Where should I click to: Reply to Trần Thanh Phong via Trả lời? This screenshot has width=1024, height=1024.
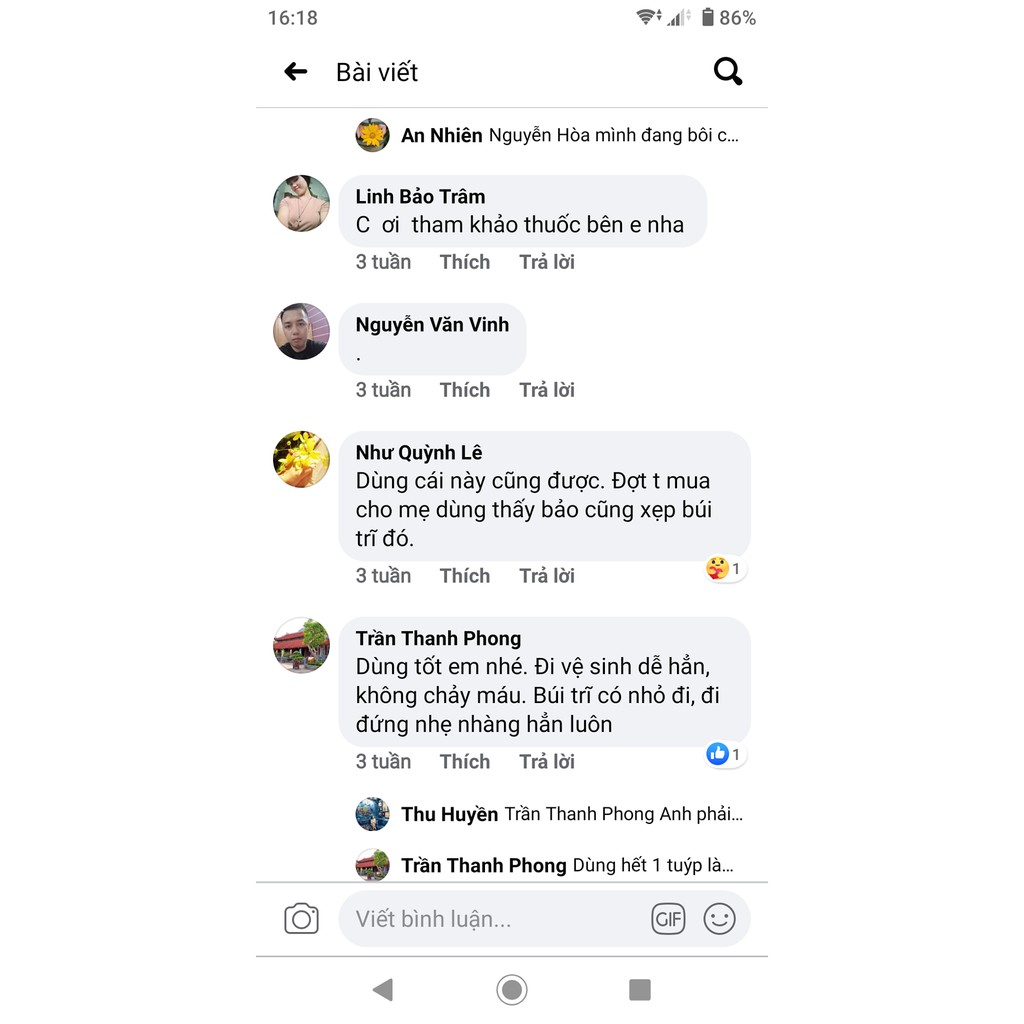coord(547,761)
